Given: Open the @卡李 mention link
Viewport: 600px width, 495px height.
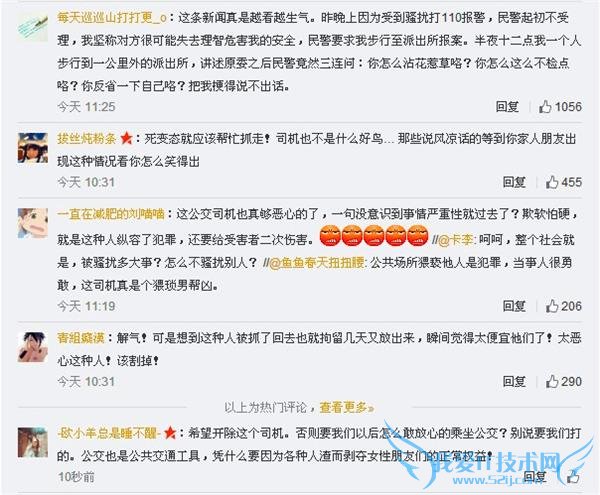Looking at the screenshot, I should (455, 240).
